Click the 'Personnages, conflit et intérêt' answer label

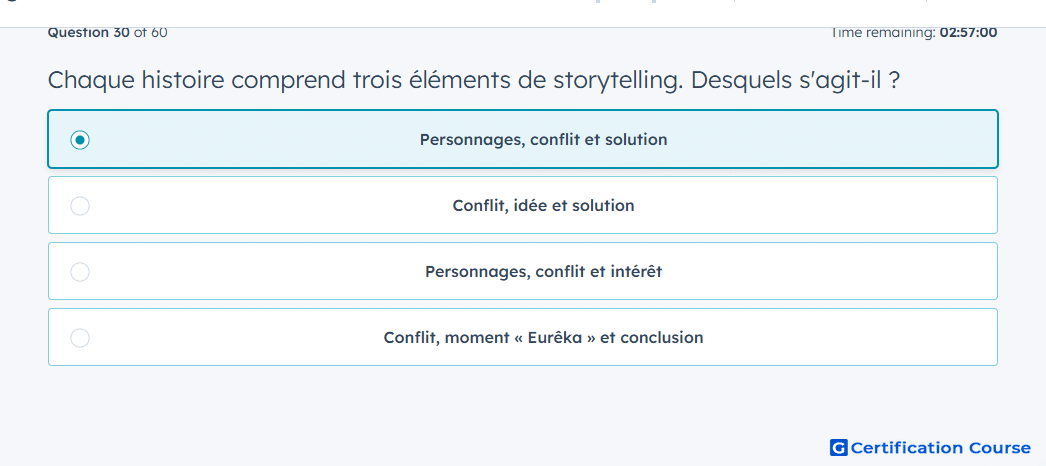click(543, 272)
